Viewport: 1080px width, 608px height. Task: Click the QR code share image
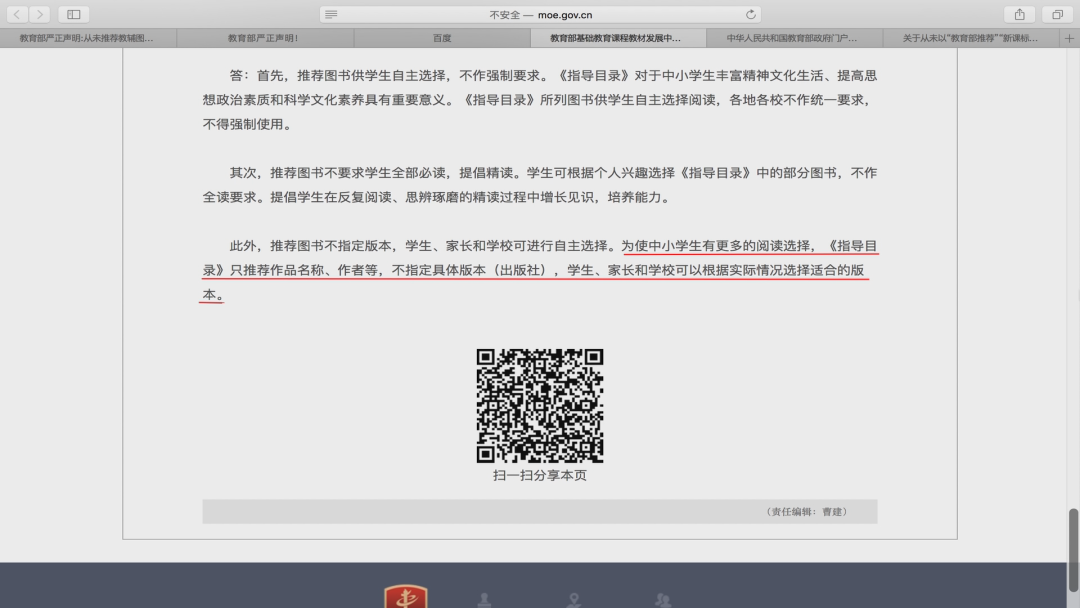(x=540, y=405)
